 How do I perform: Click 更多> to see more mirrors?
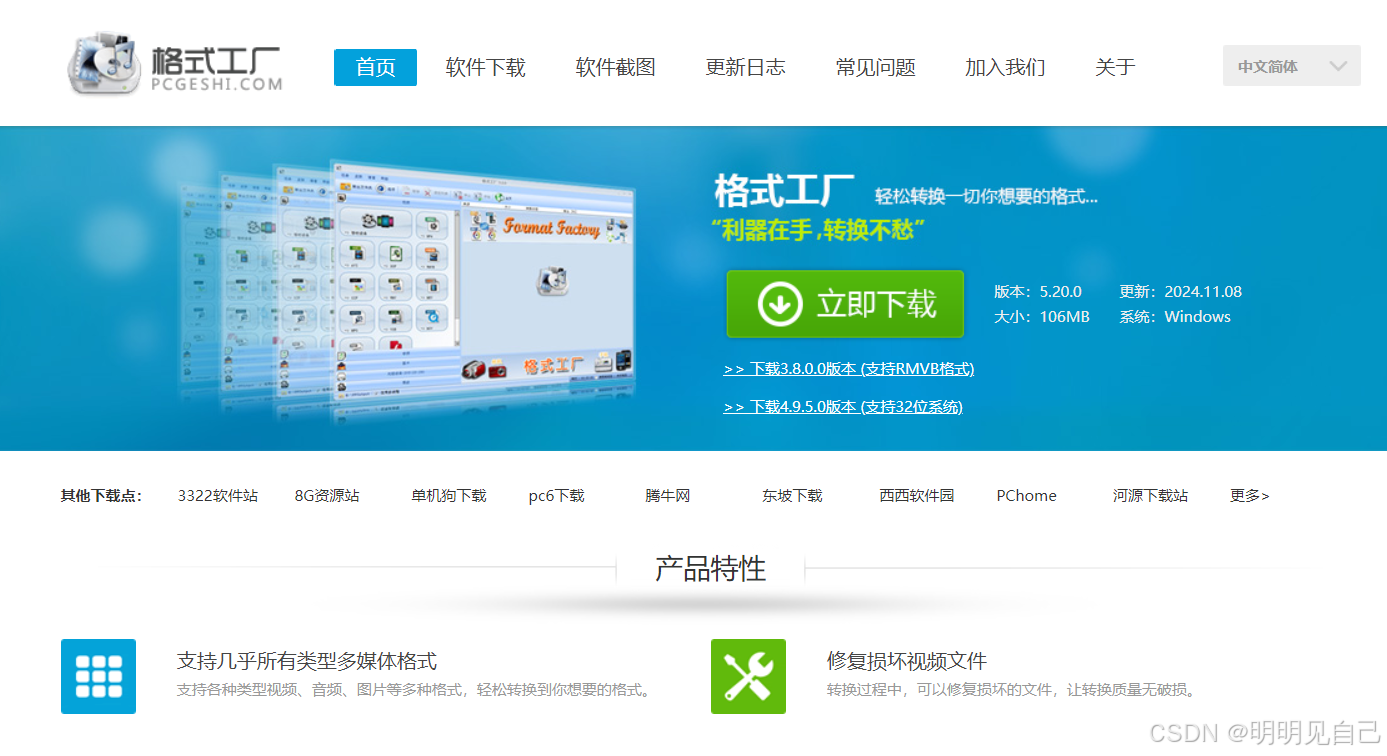1250,495
